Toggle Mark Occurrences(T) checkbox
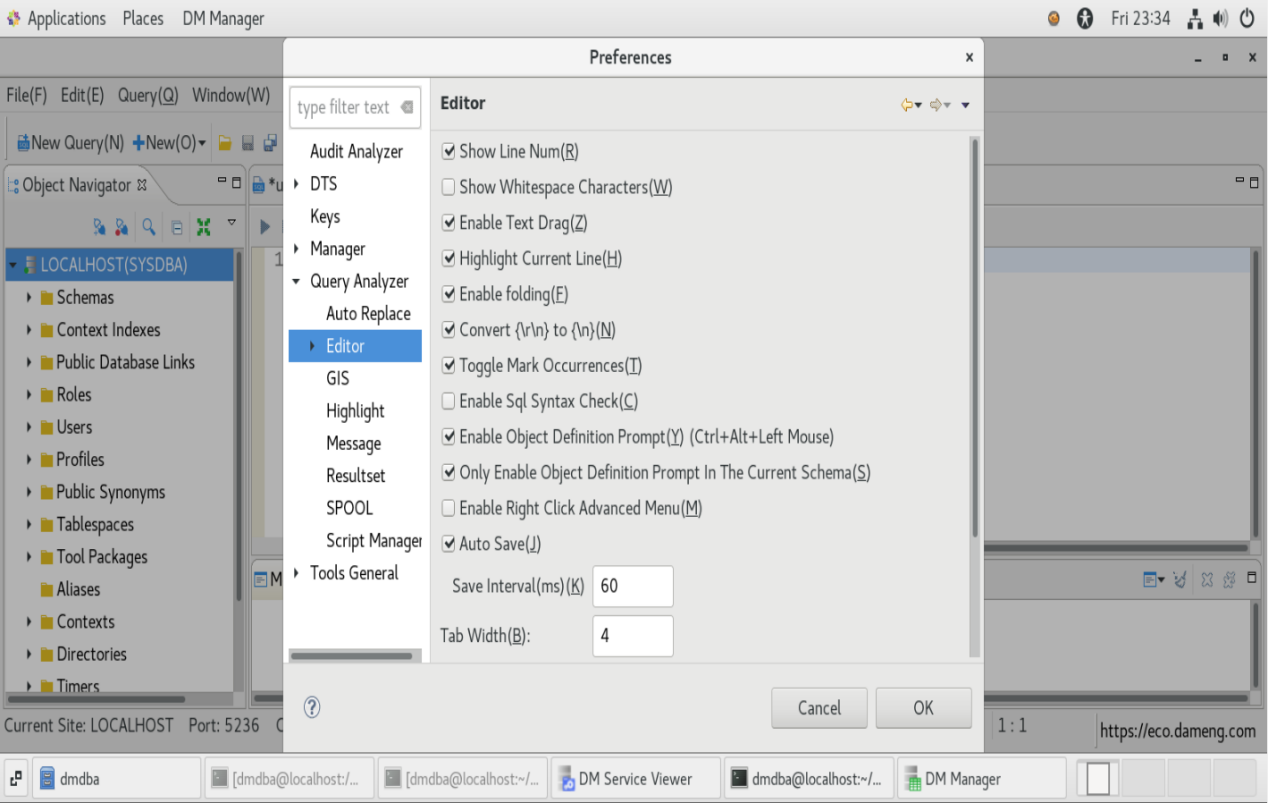 pos(448,366)
